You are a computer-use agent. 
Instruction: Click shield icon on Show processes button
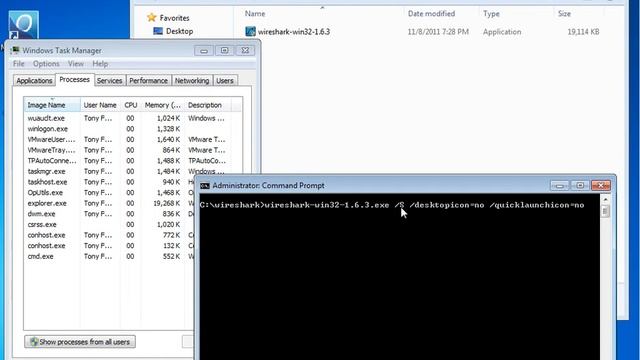coord(34,342)
